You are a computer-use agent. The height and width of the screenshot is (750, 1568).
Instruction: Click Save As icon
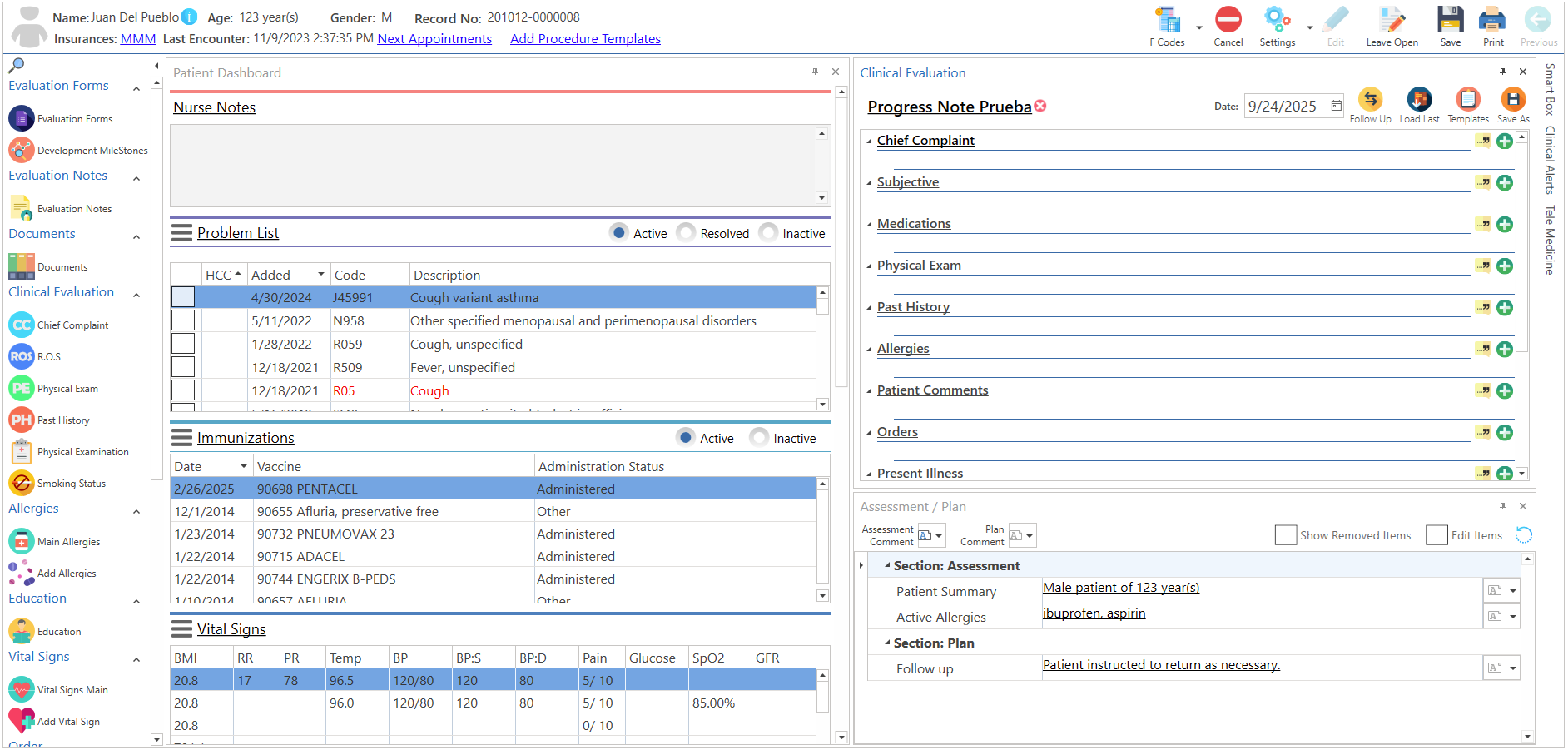point(1513,99)
